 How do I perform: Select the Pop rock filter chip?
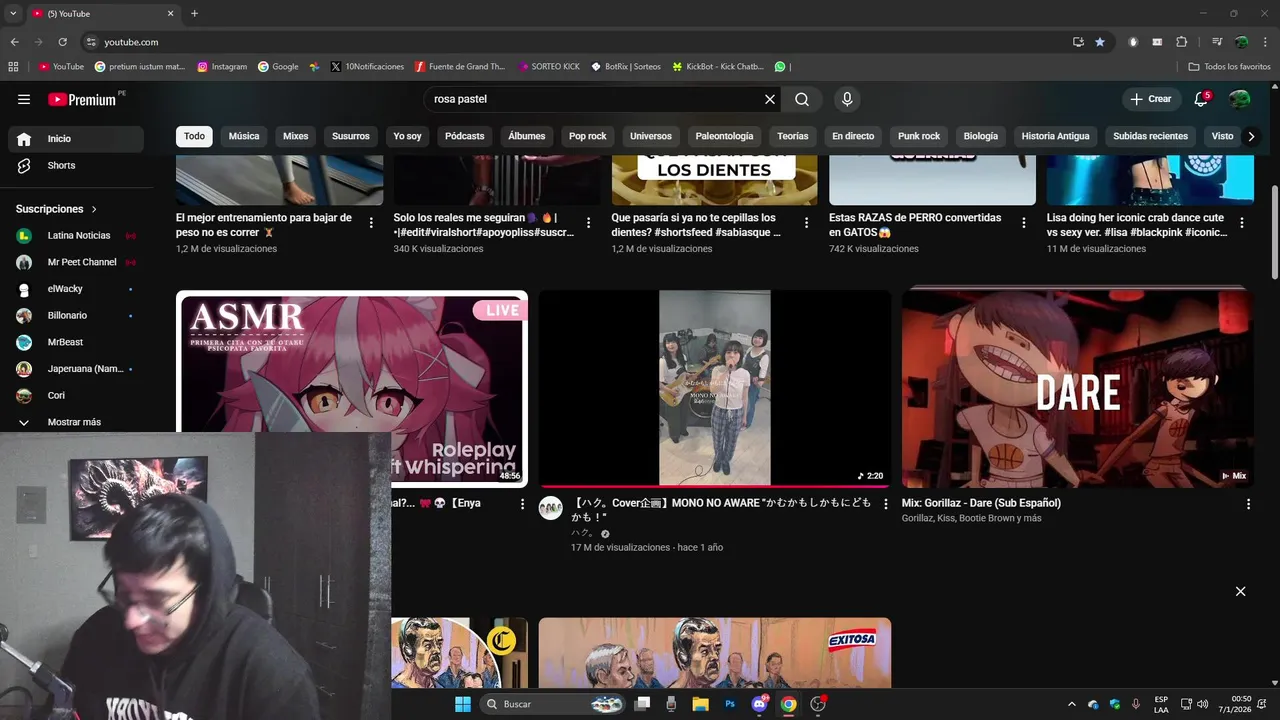coord(588,136)
